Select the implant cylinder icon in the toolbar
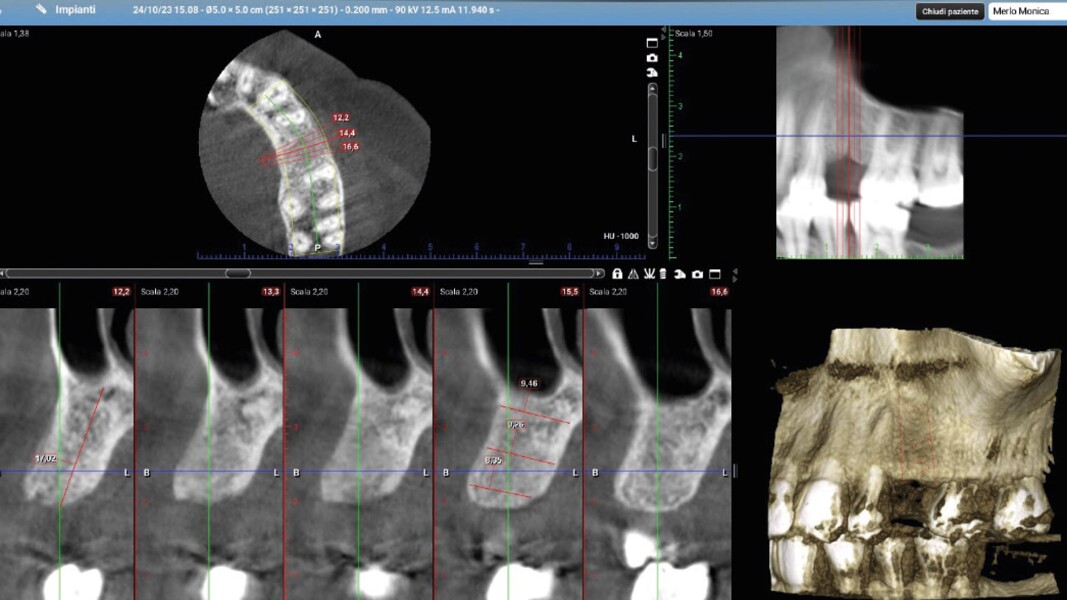 [x=662, y=273]
